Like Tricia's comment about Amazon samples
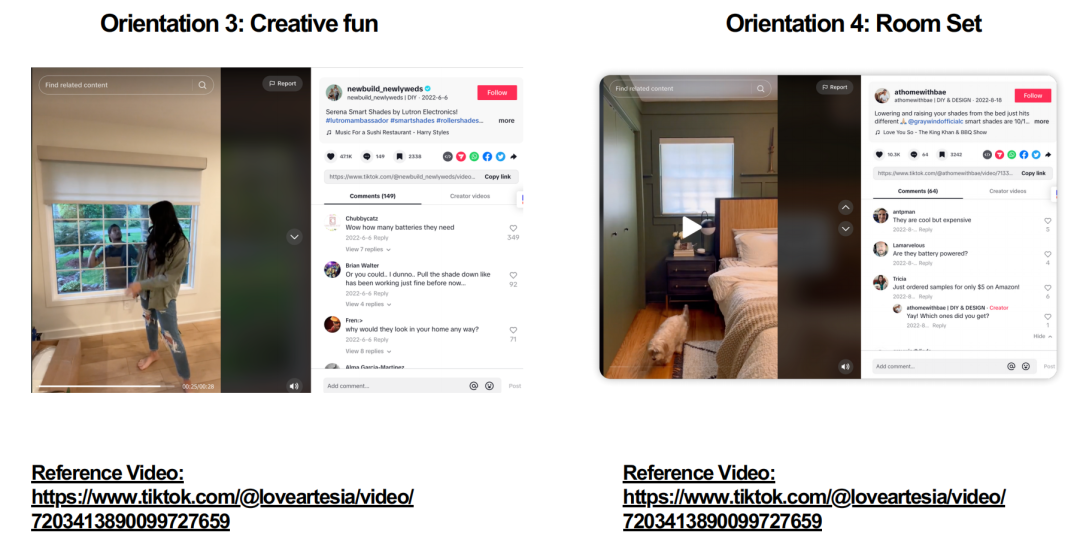 coord(1048,288)
